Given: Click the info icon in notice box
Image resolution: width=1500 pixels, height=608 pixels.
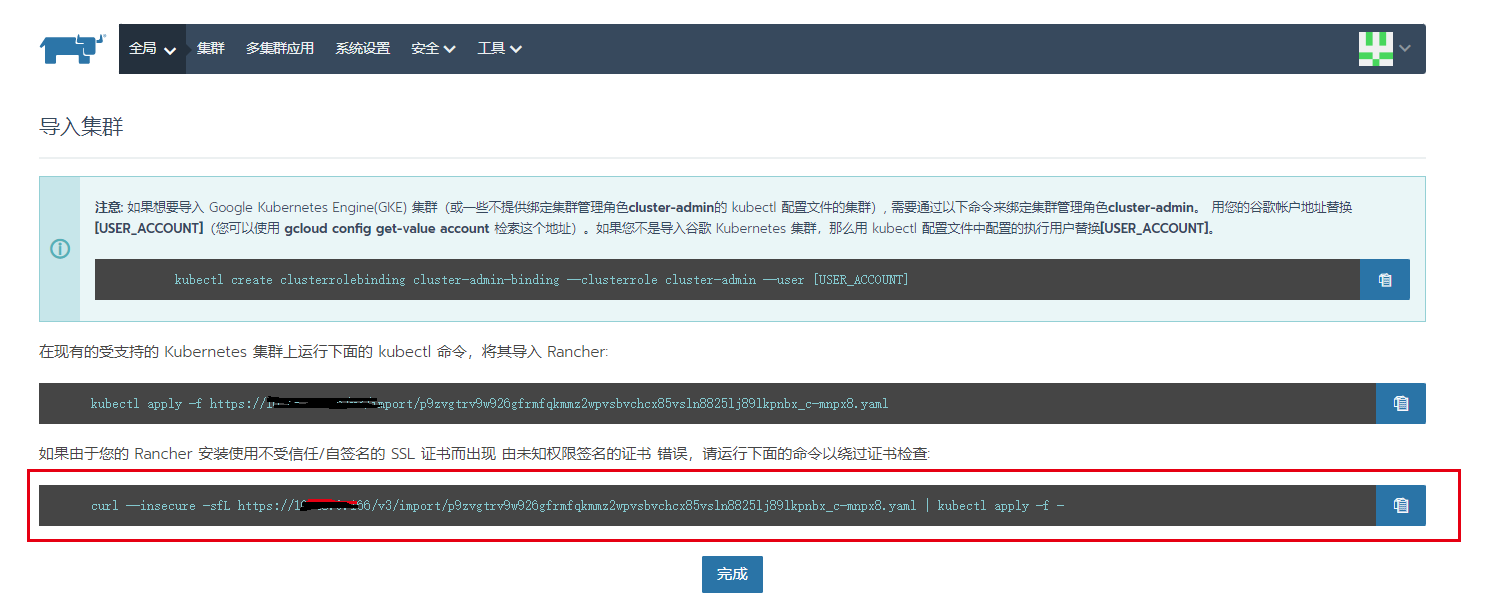Looking at the screenshot, I should [x=60, y=249].
